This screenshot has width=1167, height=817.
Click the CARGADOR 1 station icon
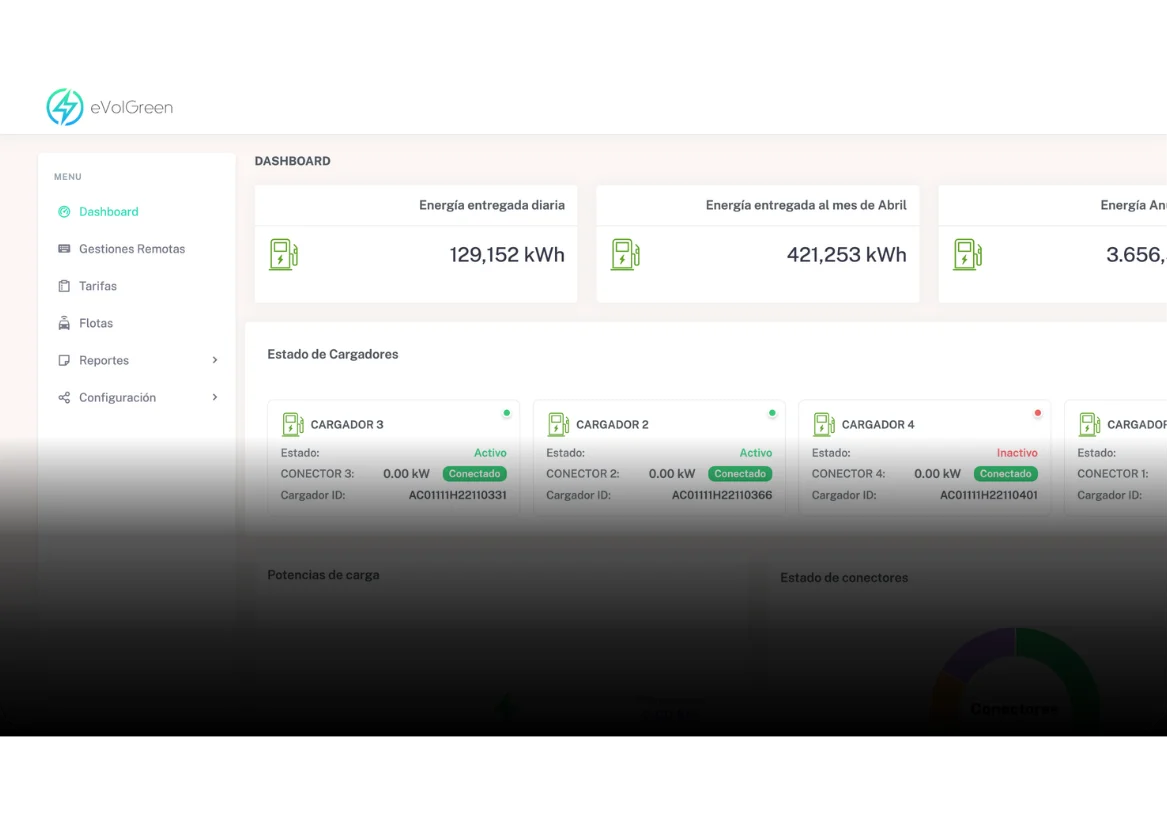[x=1090, y=424]
